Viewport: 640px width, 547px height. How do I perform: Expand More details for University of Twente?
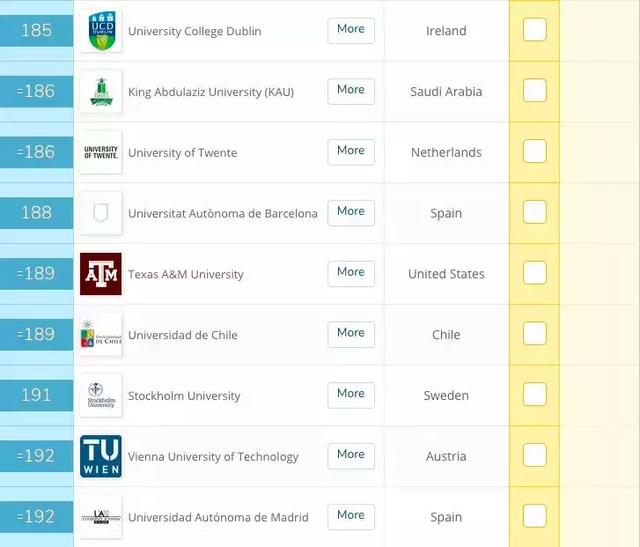click(x=351, y=152)
